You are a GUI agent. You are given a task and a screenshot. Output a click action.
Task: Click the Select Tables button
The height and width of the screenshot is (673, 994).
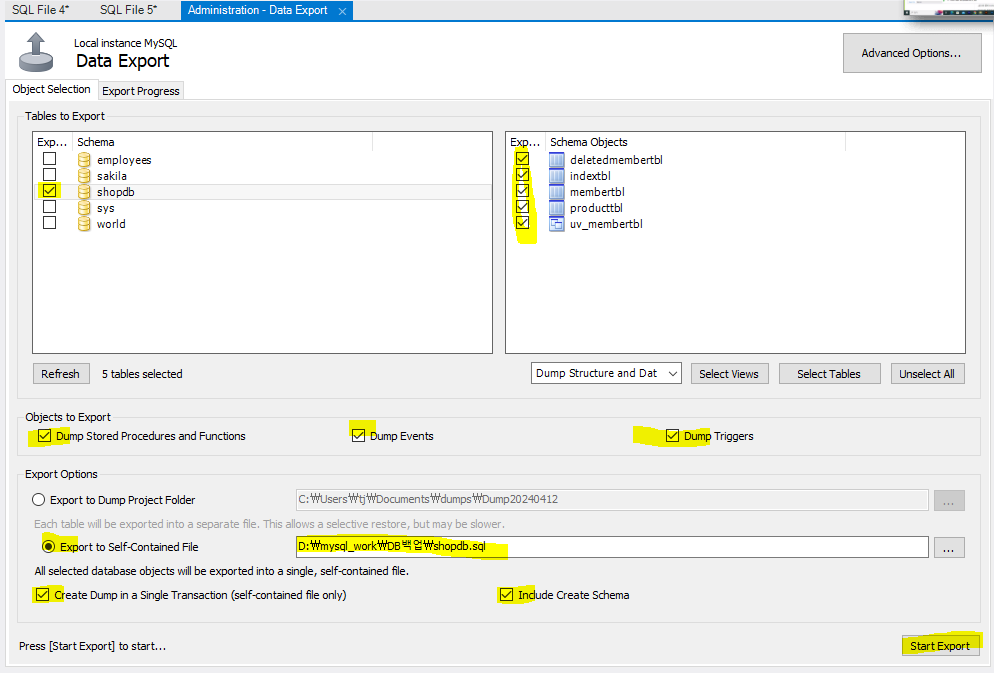pyautogui.click(x=829, y=374)
